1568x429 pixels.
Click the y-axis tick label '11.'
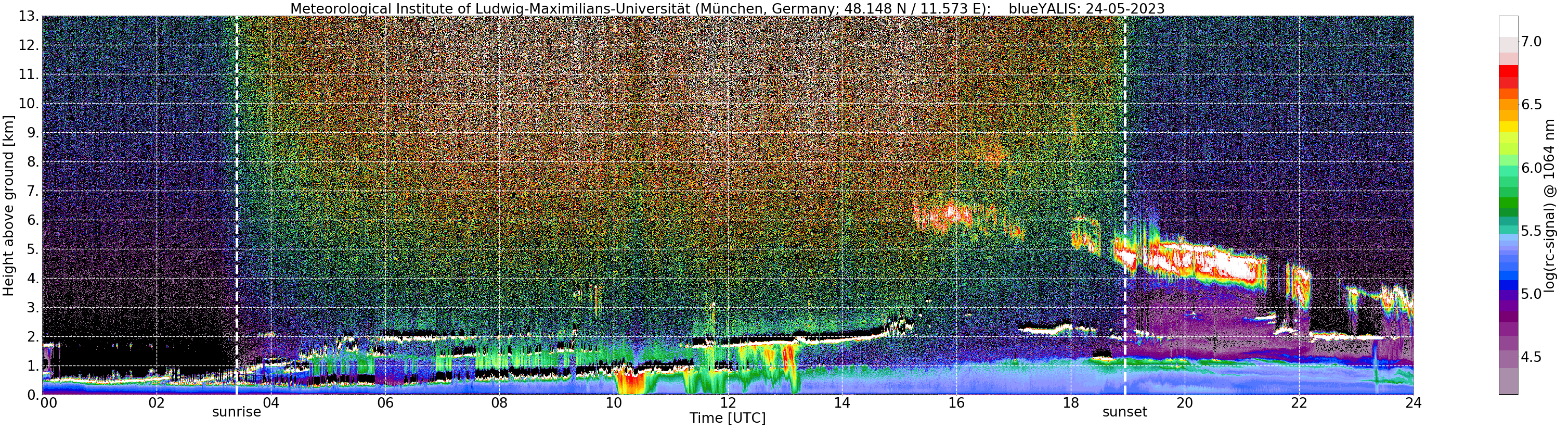coord(29,75)
